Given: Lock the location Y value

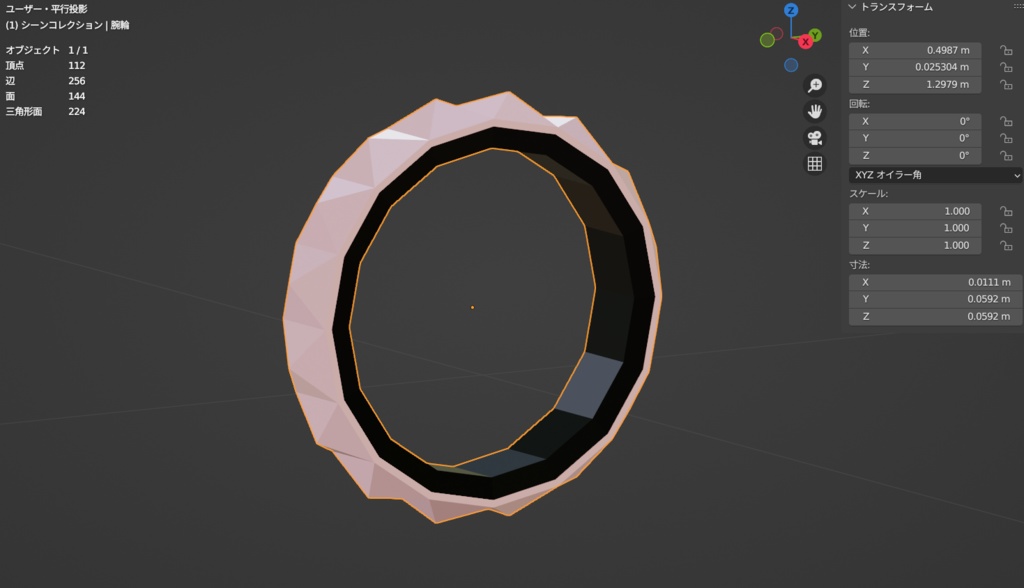Looking at the screenshot, I should (1006, 67).
